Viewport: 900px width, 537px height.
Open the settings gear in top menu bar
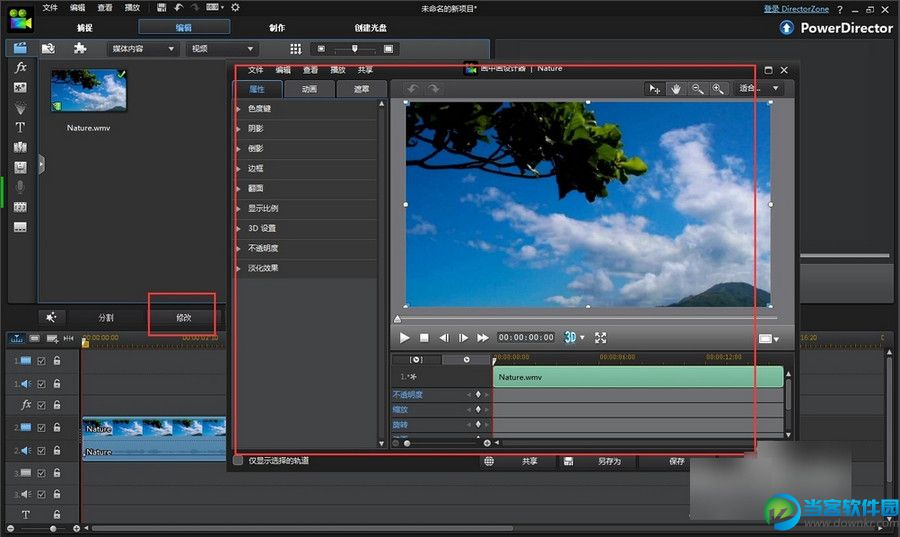click(235, 8)
